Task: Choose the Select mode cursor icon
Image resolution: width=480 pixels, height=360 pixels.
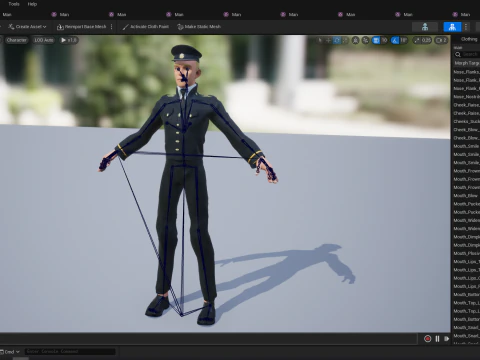Action: click(x=320, y=40)
